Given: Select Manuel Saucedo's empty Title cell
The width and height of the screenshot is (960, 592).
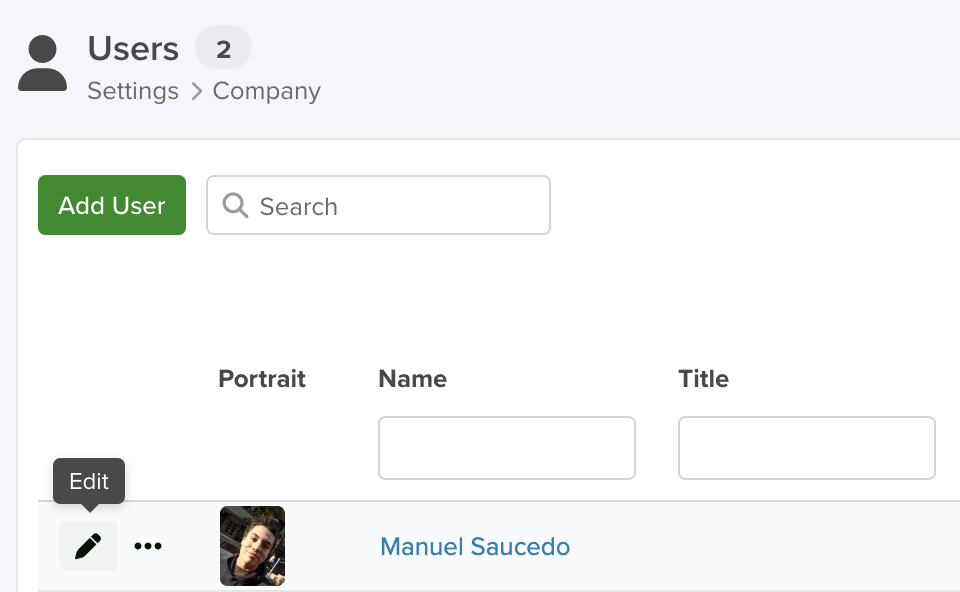Looking at the screenshot, I should click(x=807, y=546).
